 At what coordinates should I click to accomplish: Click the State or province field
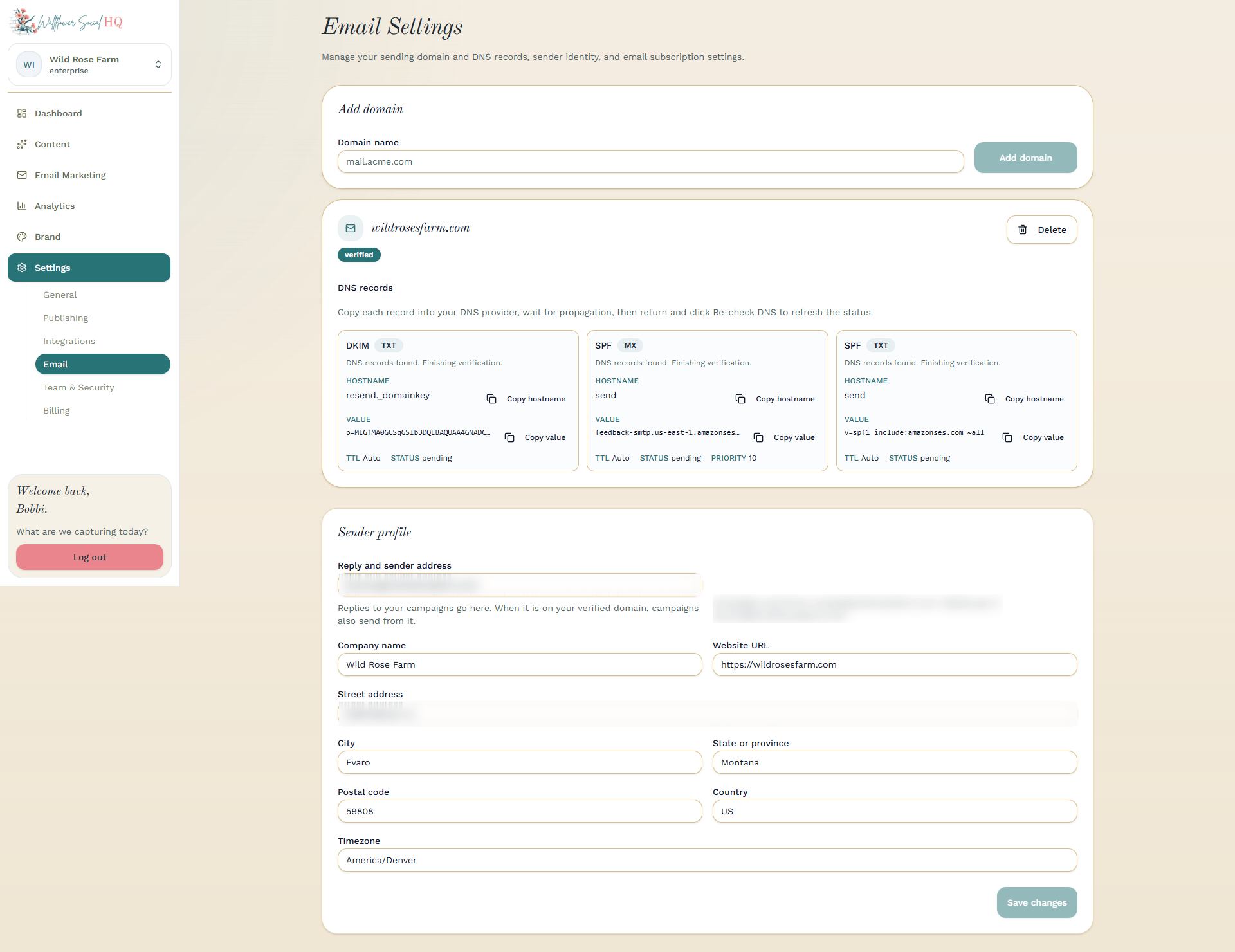(895, 762)
